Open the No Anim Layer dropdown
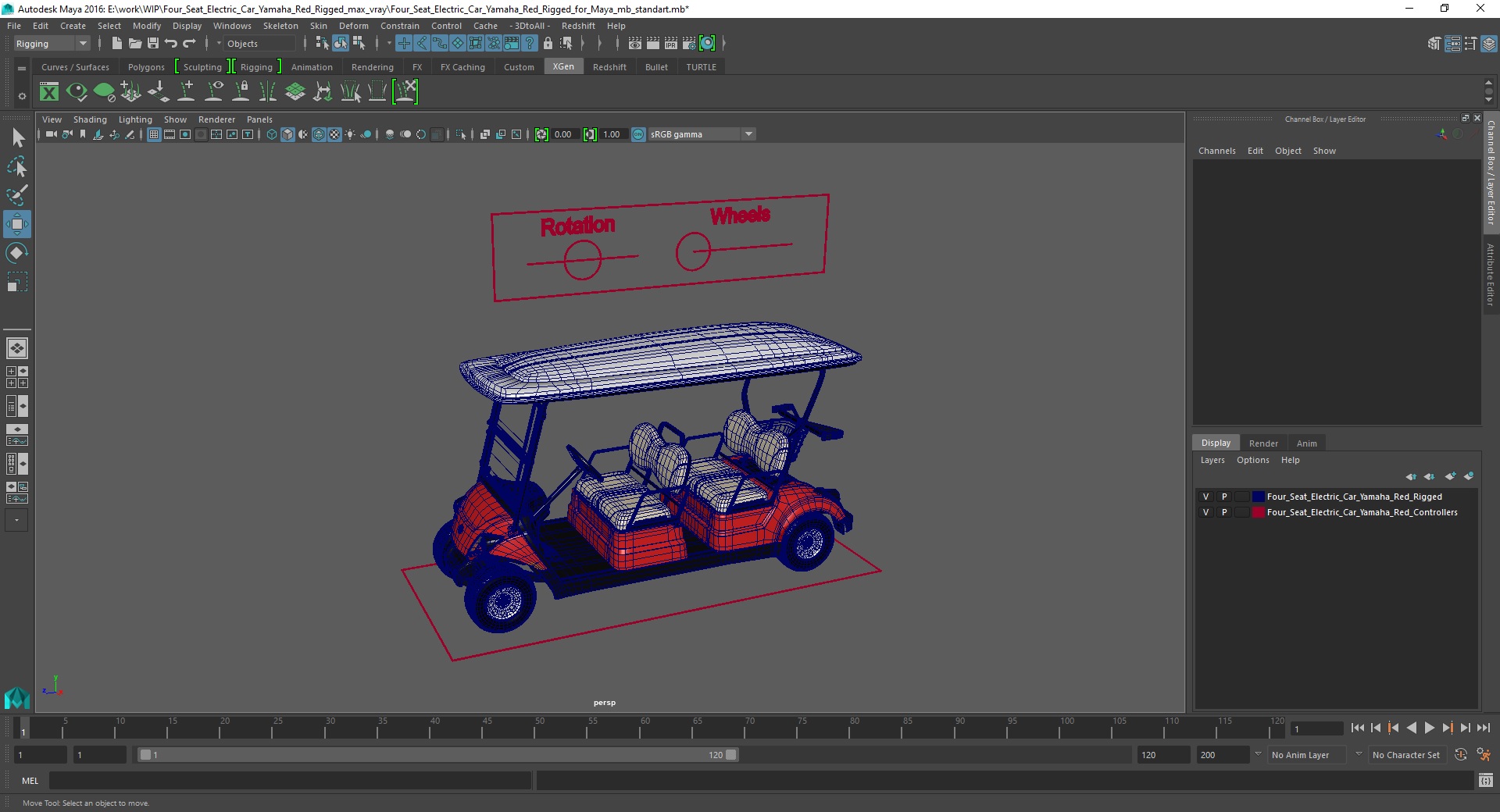 [x=1307, y=755]
